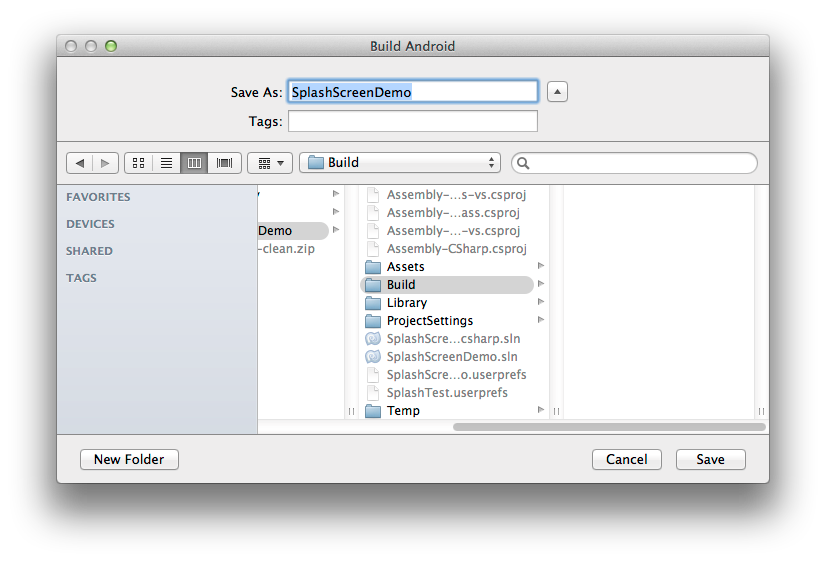The height and width of the screenshot is (562, 826).
Task: Open the Temp folder
Action: click(403, 411)
